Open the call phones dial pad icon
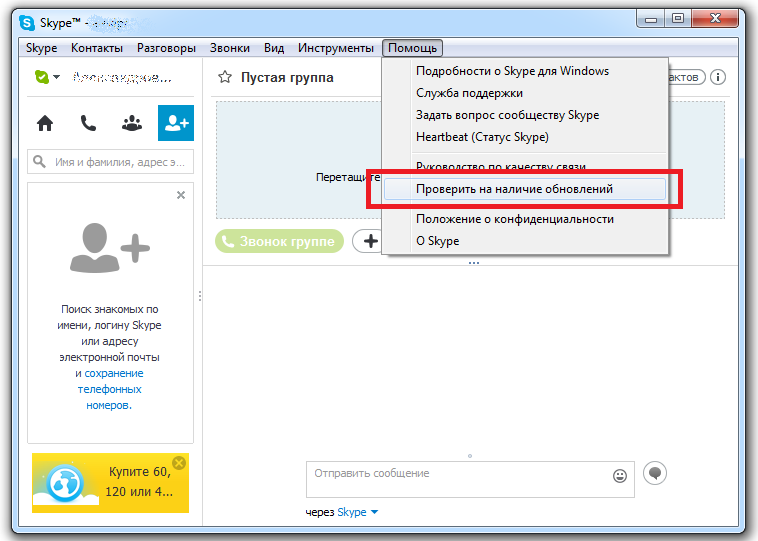Image resolution: width=758 pixels, height=541 pixels. [x=88, y=123]
